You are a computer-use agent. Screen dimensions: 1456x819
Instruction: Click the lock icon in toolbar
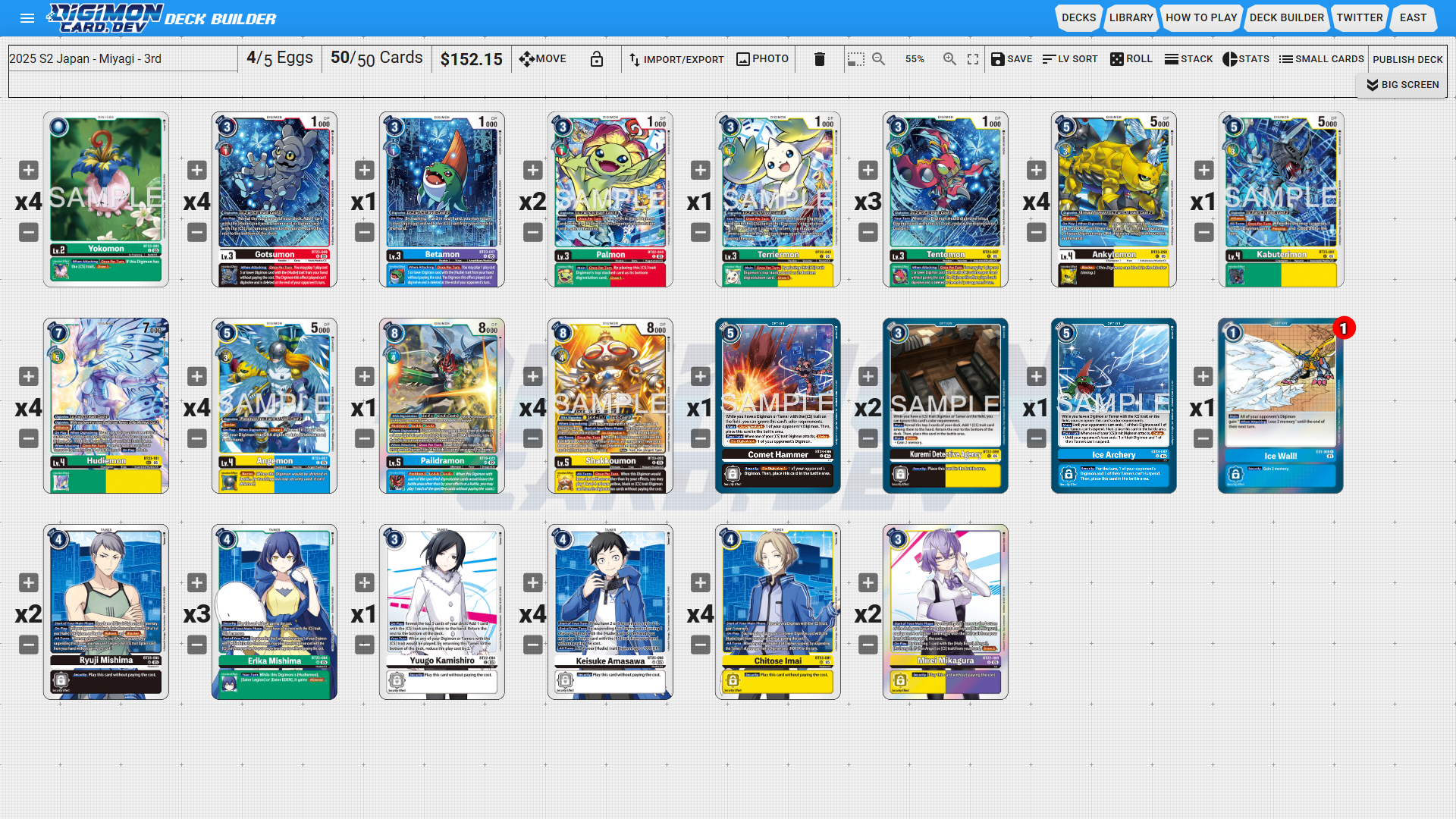pos(597,59)
